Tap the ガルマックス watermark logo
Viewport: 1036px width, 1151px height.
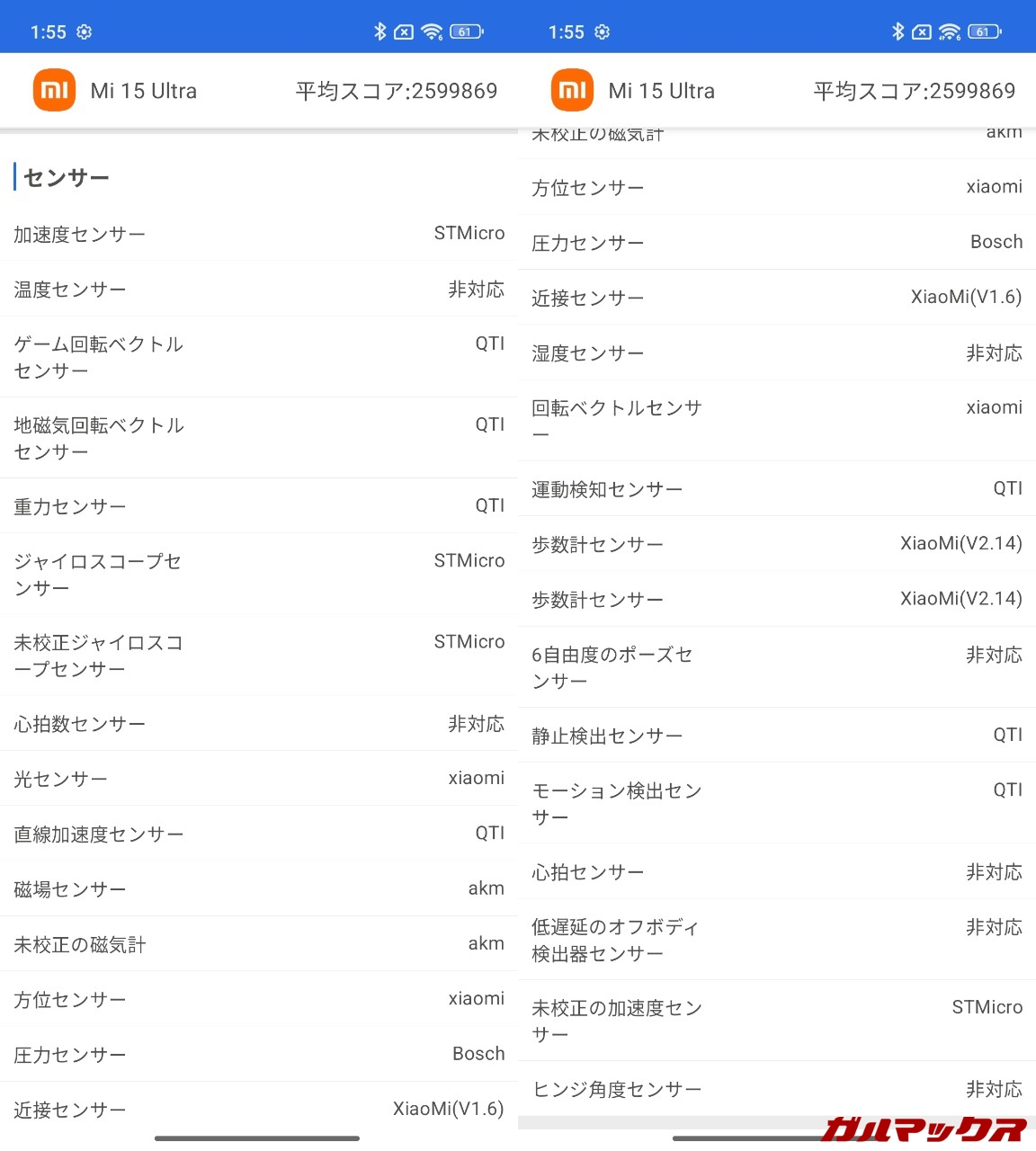[x=924, y=1129]
